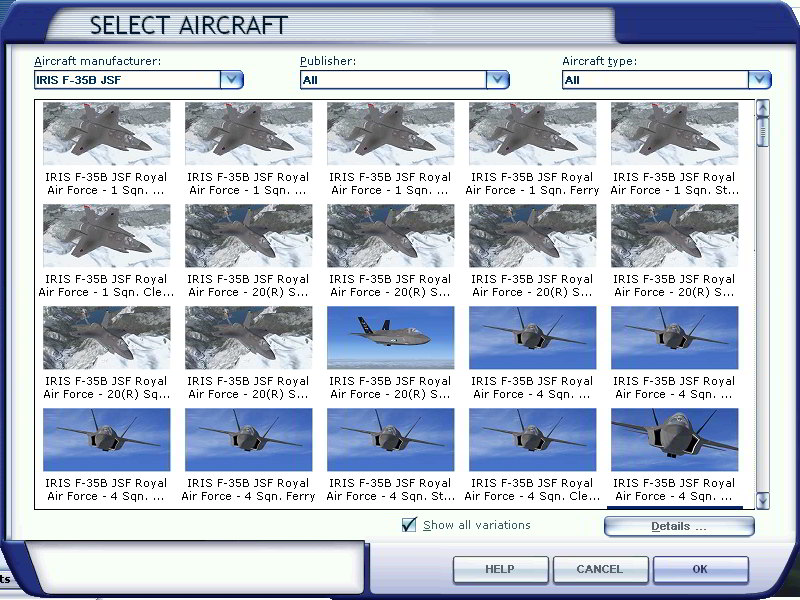Click the aircraft list scrollbar thumb
800x600 pixels.
tap(763, 131)
